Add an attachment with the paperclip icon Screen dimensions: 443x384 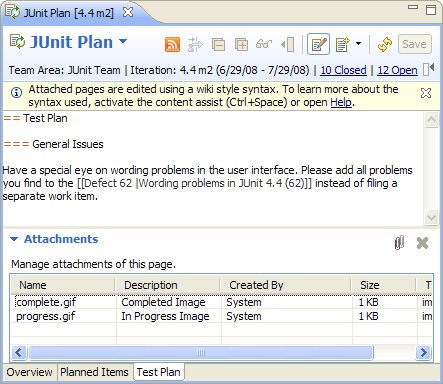[399, 243]
